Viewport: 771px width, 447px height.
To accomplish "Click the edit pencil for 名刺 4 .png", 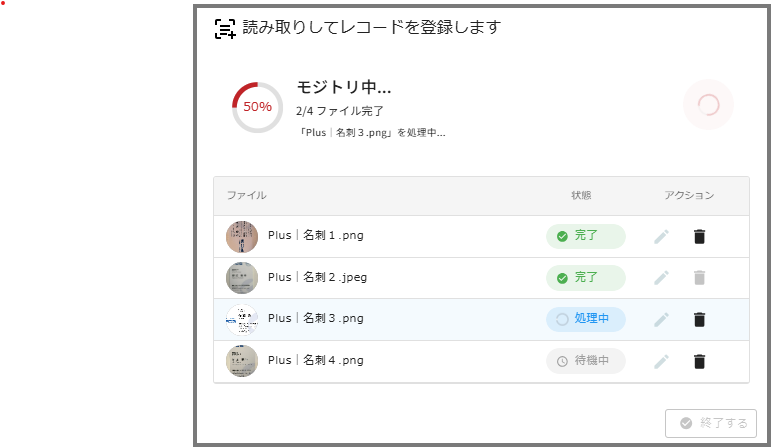I will point(661,361).
